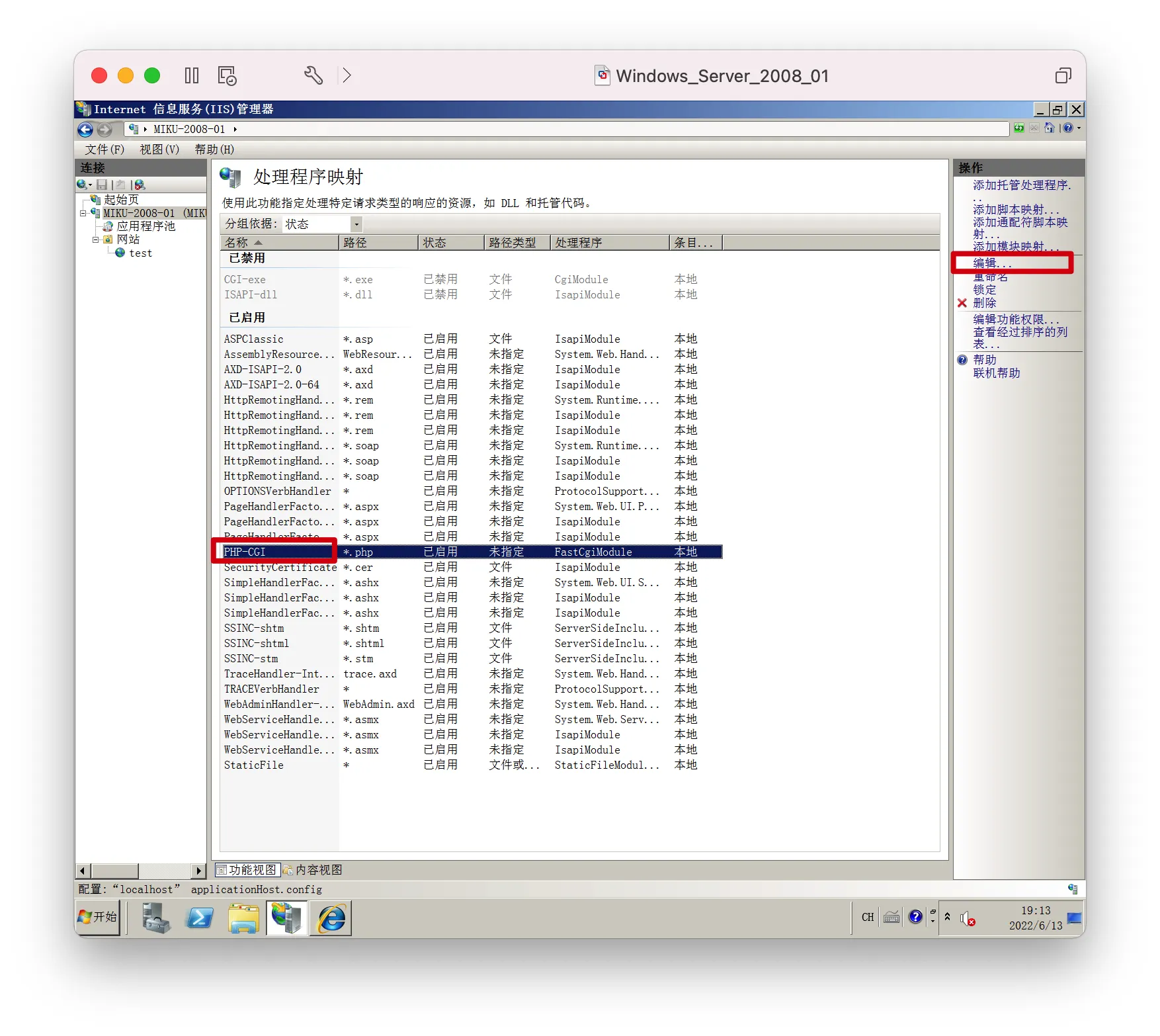The height and width of the screenshot is (1036, 1160).
Task: Open the 帮助(H) menu
Action: (214, 150)
